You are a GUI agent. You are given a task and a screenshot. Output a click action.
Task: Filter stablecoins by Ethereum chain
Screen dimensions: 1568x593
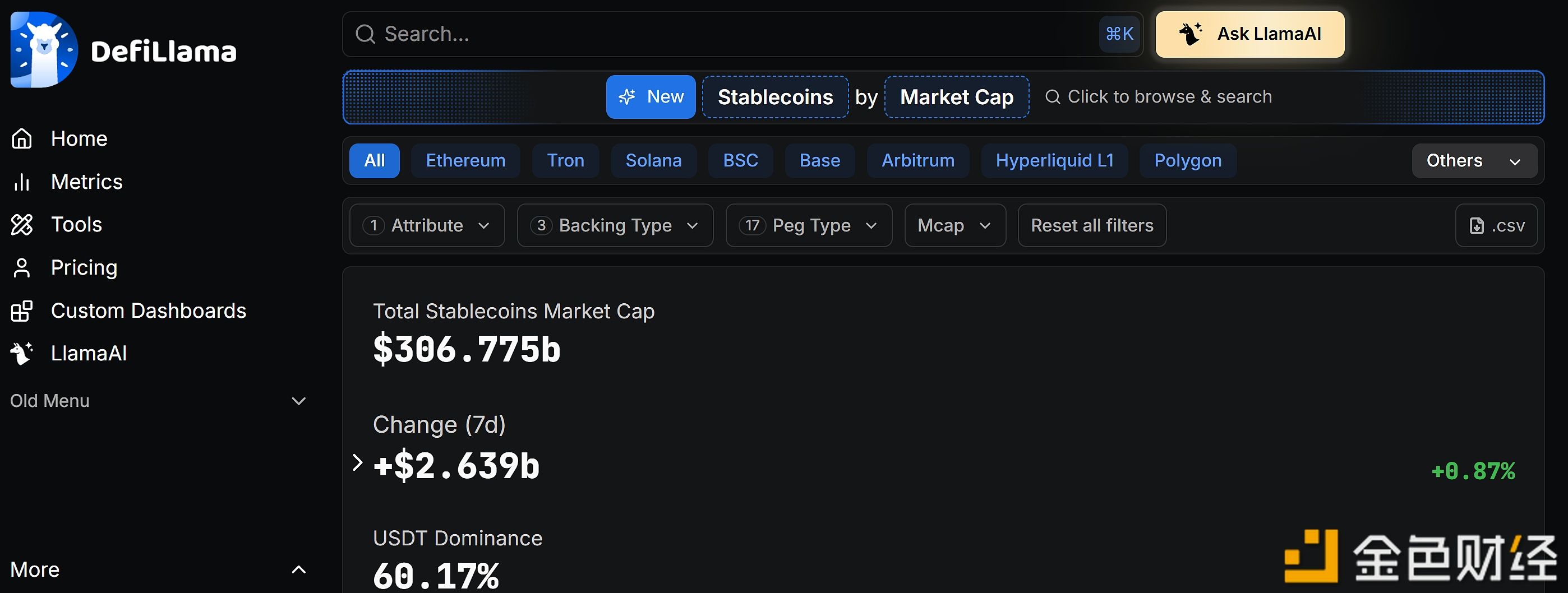coord(465,160)
